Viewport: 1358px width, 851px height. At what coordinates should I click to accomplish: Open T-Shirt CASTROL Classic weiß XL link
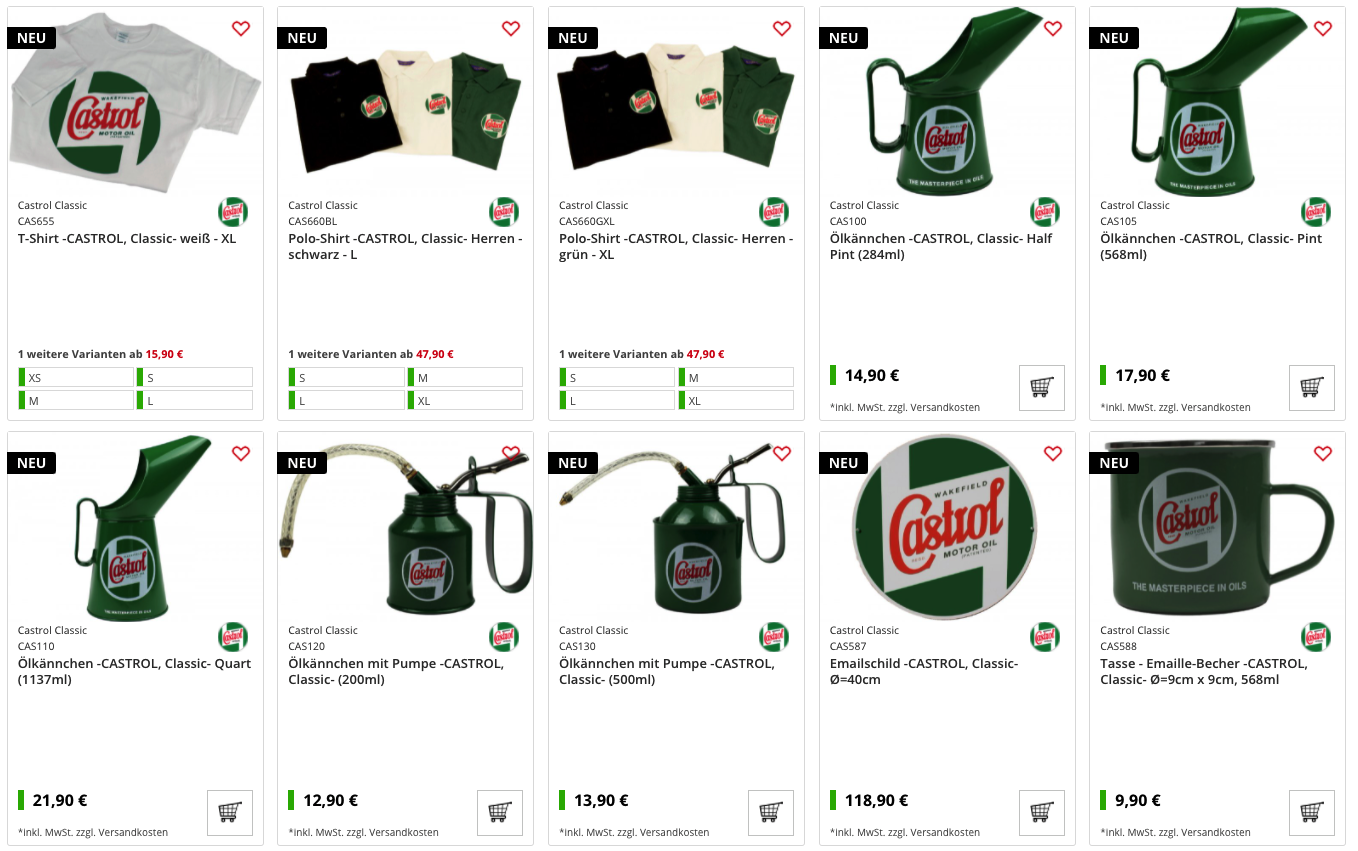click(x=127, y=238)
